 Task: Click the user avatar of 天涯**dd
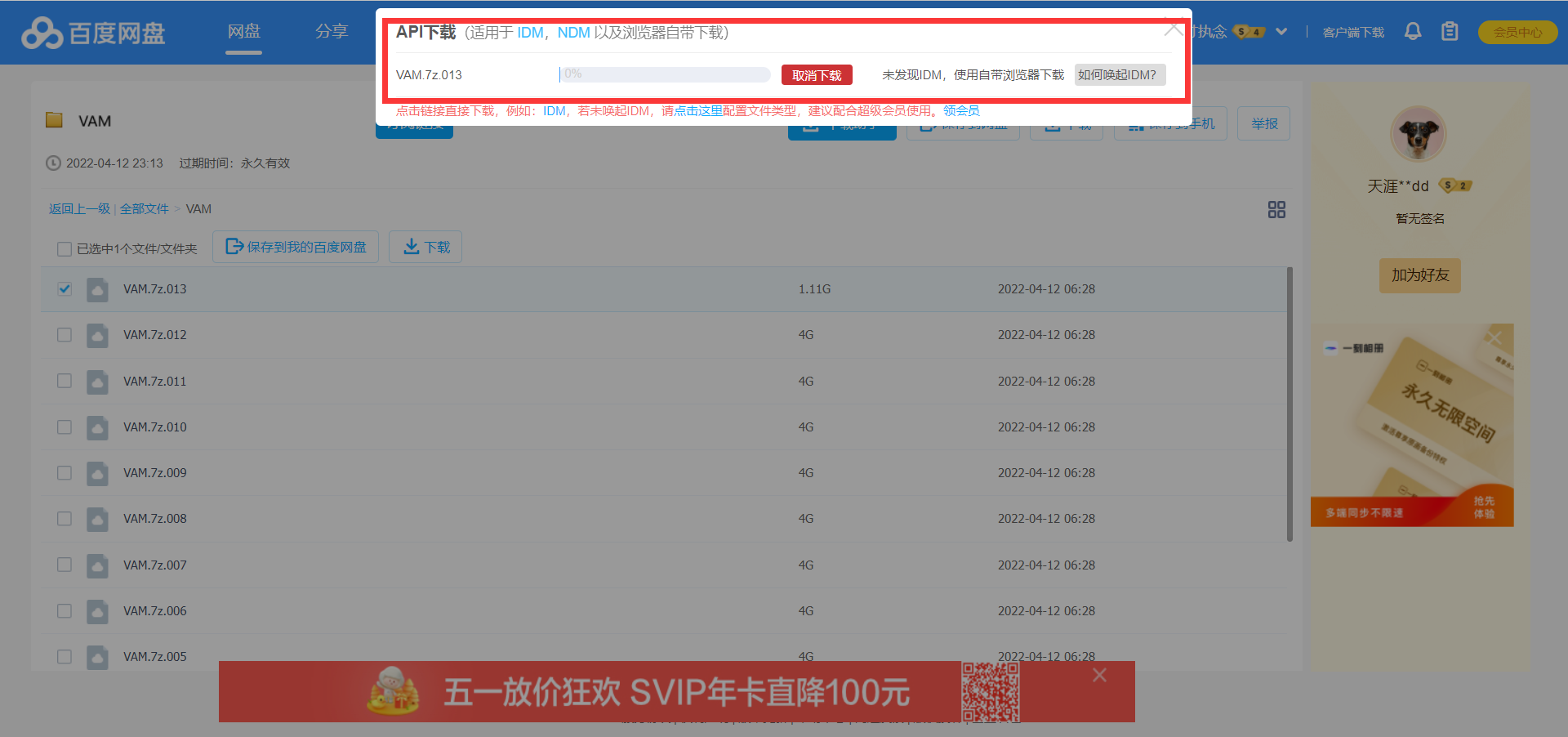(1419, 134)
